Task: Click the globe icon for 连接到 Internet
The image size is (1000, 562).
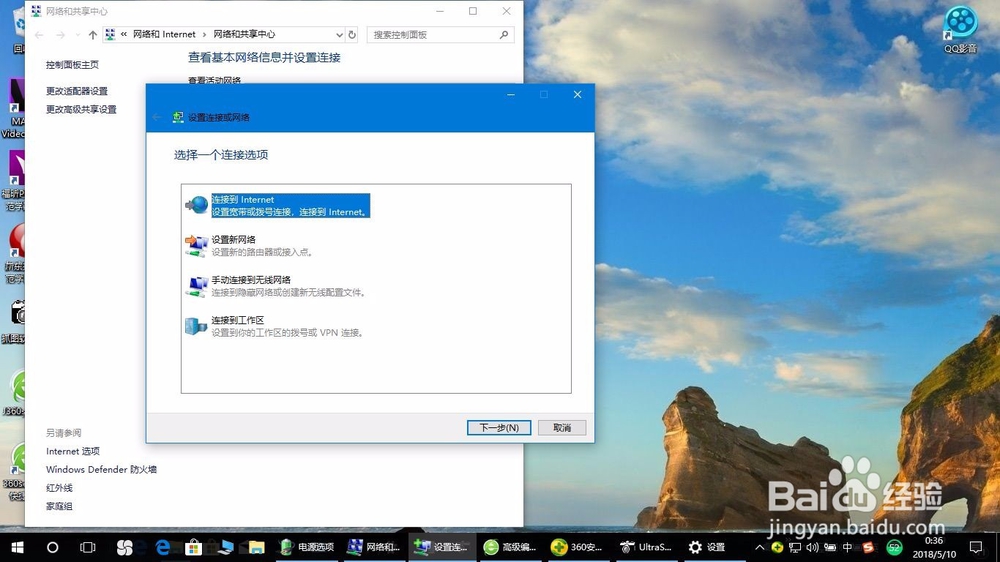Action: 196,205
